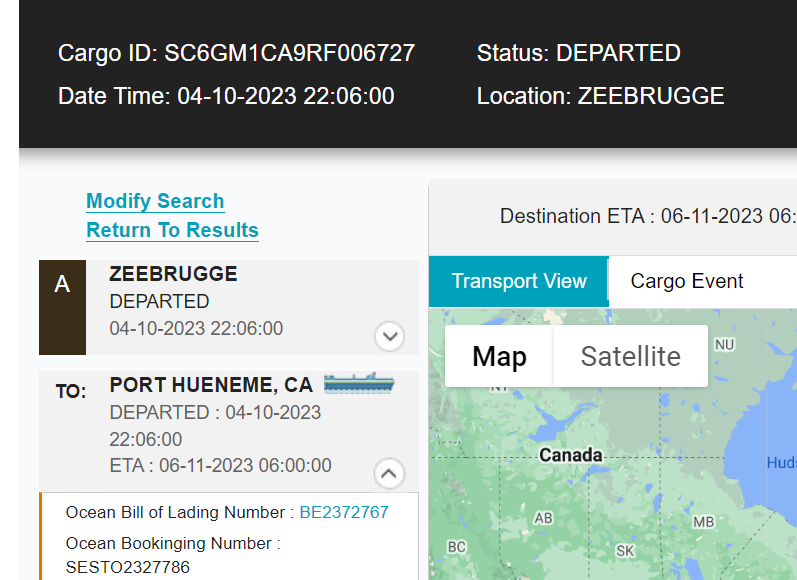Click the cargo ship icon beside Port Hueneme
This screenshot has height=580, width=797.
click(x=359, y=383)
